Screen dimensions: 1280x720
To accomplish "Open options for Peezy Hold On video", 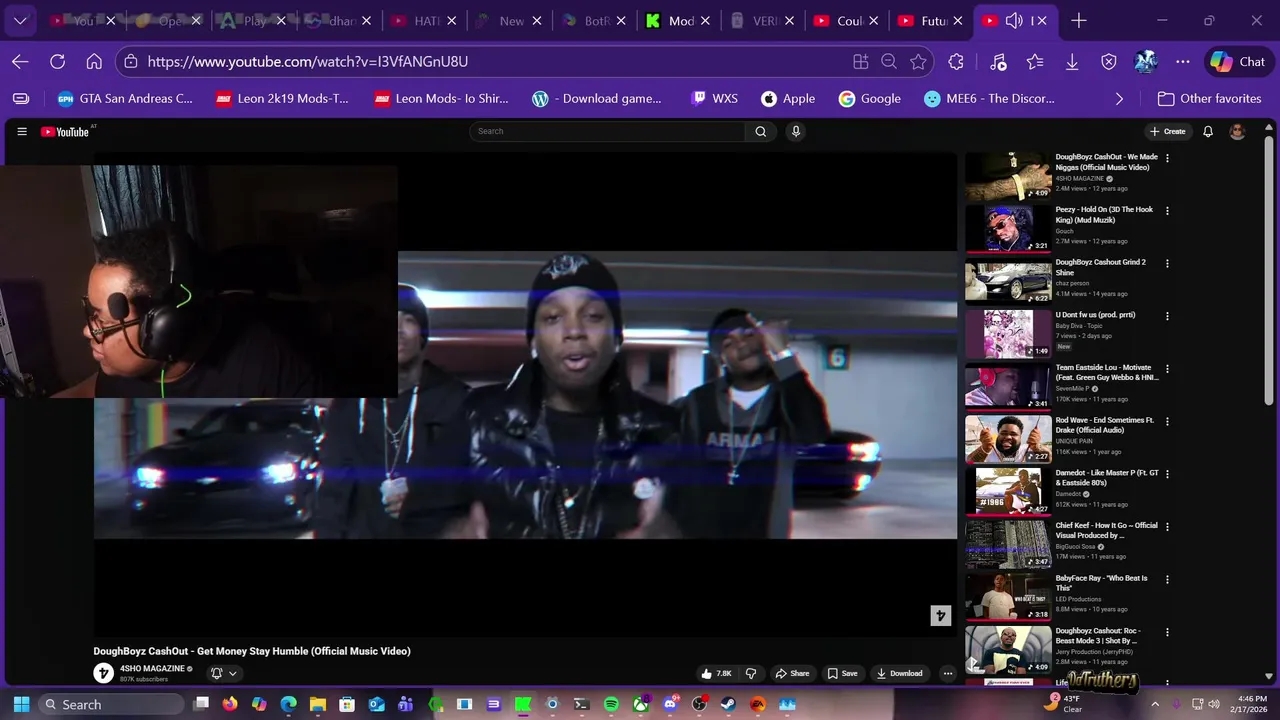I will click(x=1167, y=211).
